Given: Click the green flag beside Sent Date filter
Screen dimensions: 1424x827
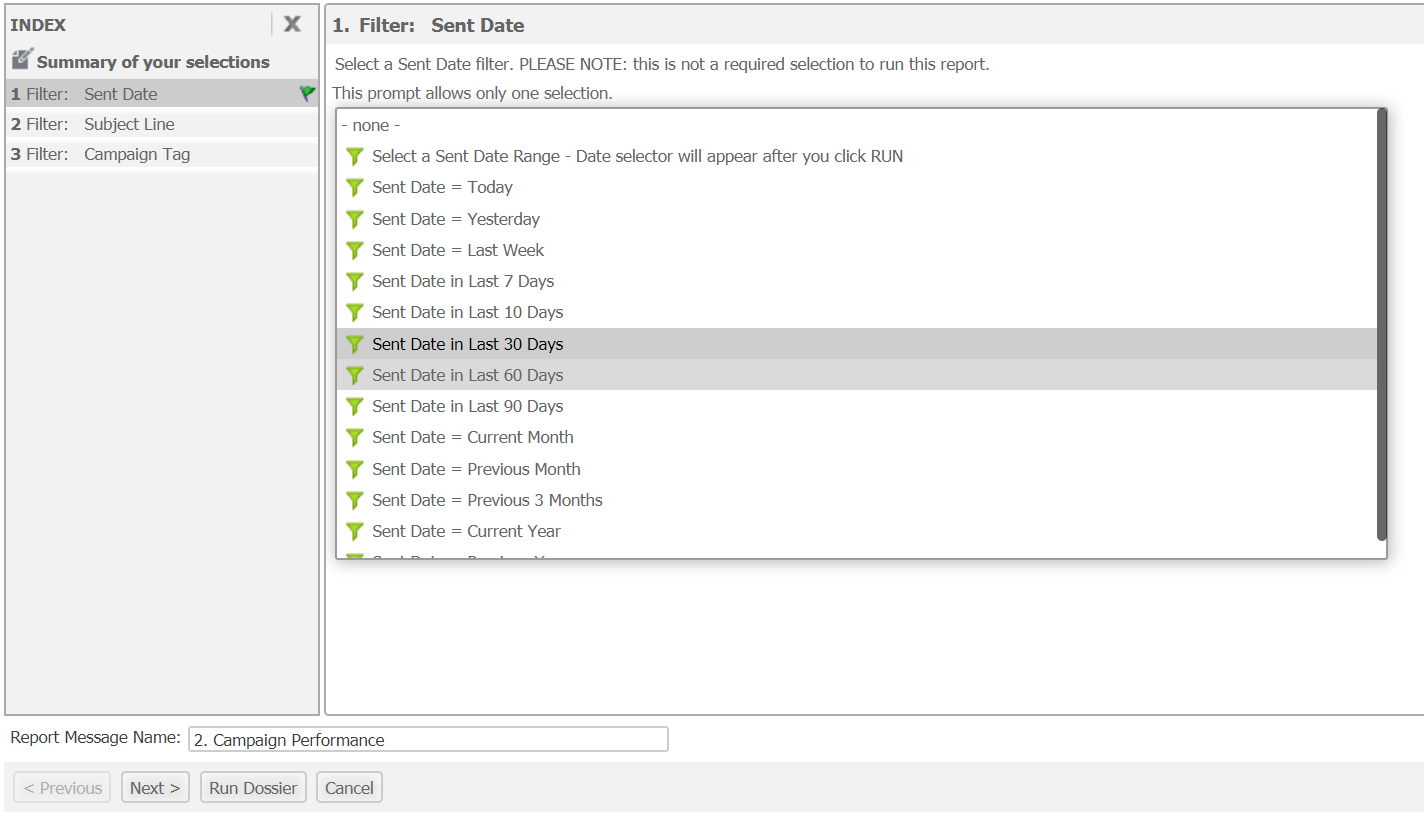Looking at the screenshot, I should point(307,93).
